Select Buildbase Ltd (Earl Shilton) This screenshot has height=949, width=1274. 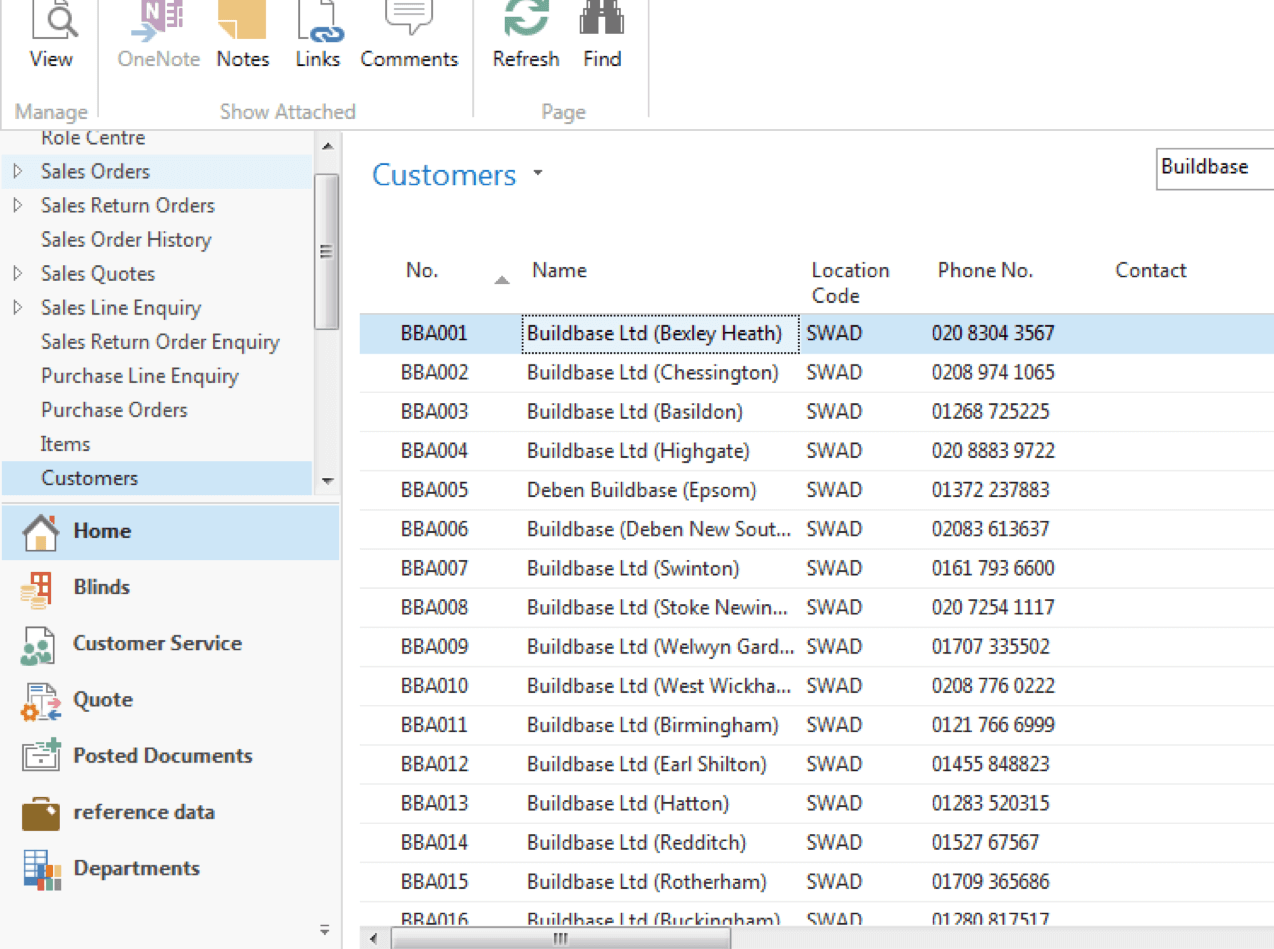646,764
